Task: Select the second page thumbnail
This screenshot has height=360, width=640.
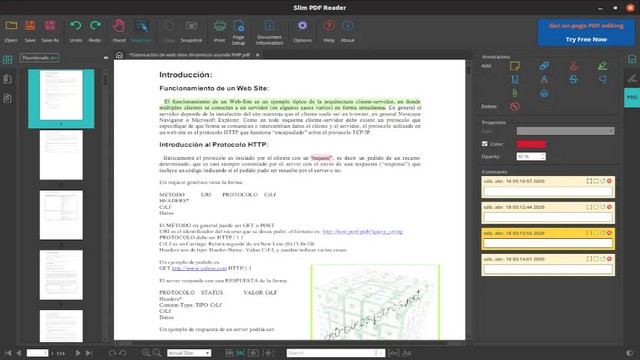Action: click(61, 155)
